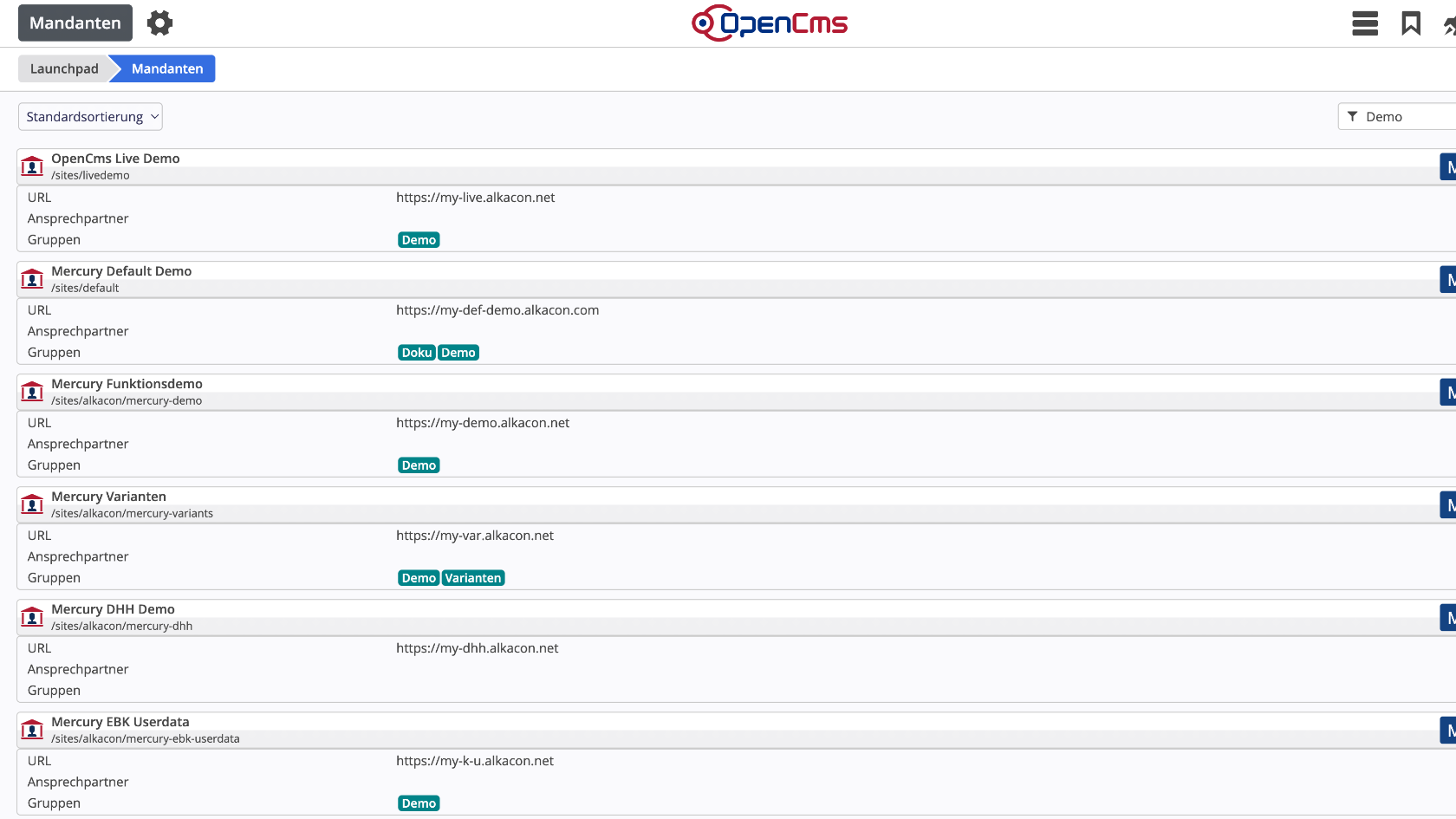Open the settings gear next to Mandanten

click(159, 23)
